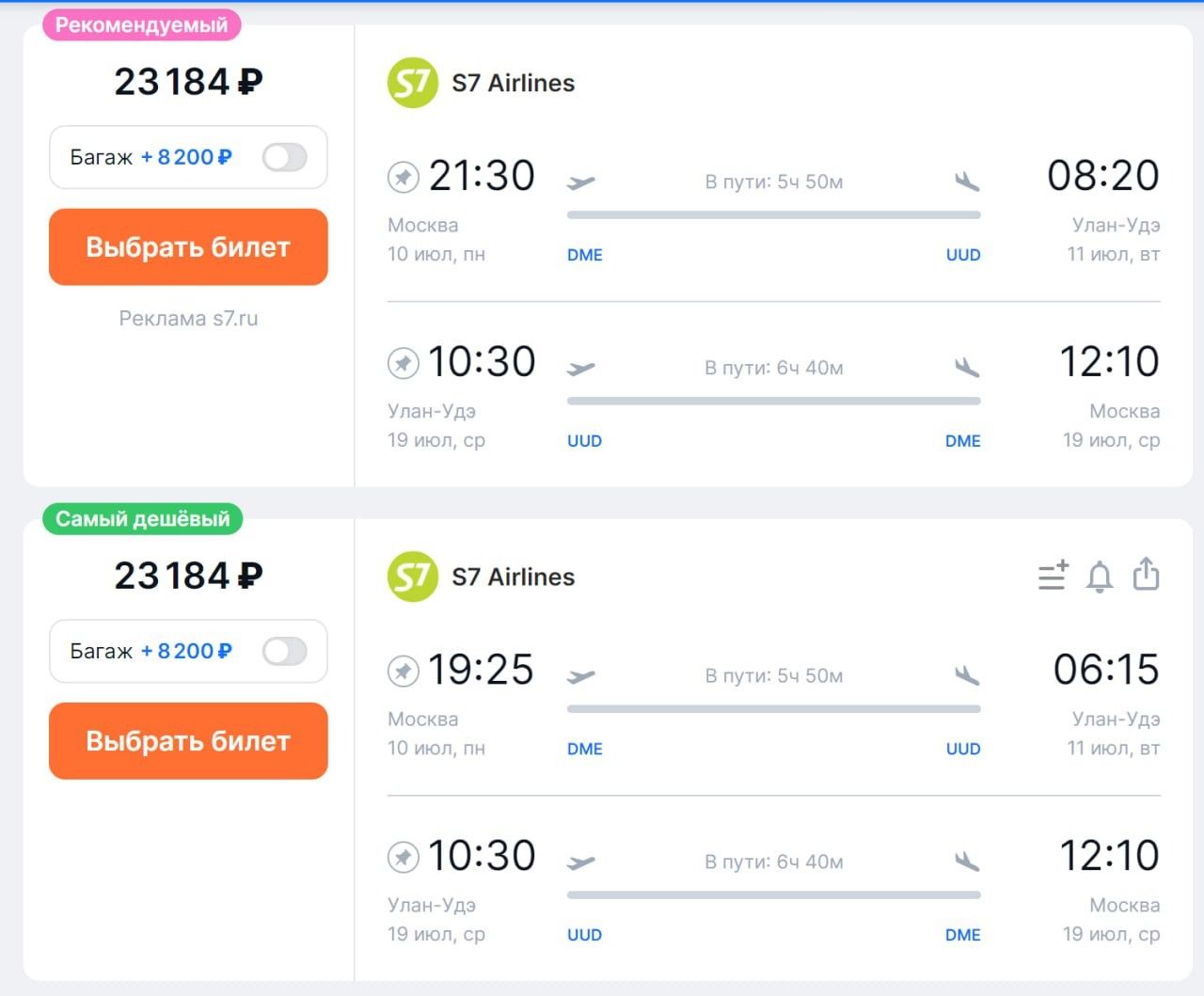Pin the 10:30 return flight in recommended ticket
This screenshot has width=1204, height=996.
[x=404, y=362]
